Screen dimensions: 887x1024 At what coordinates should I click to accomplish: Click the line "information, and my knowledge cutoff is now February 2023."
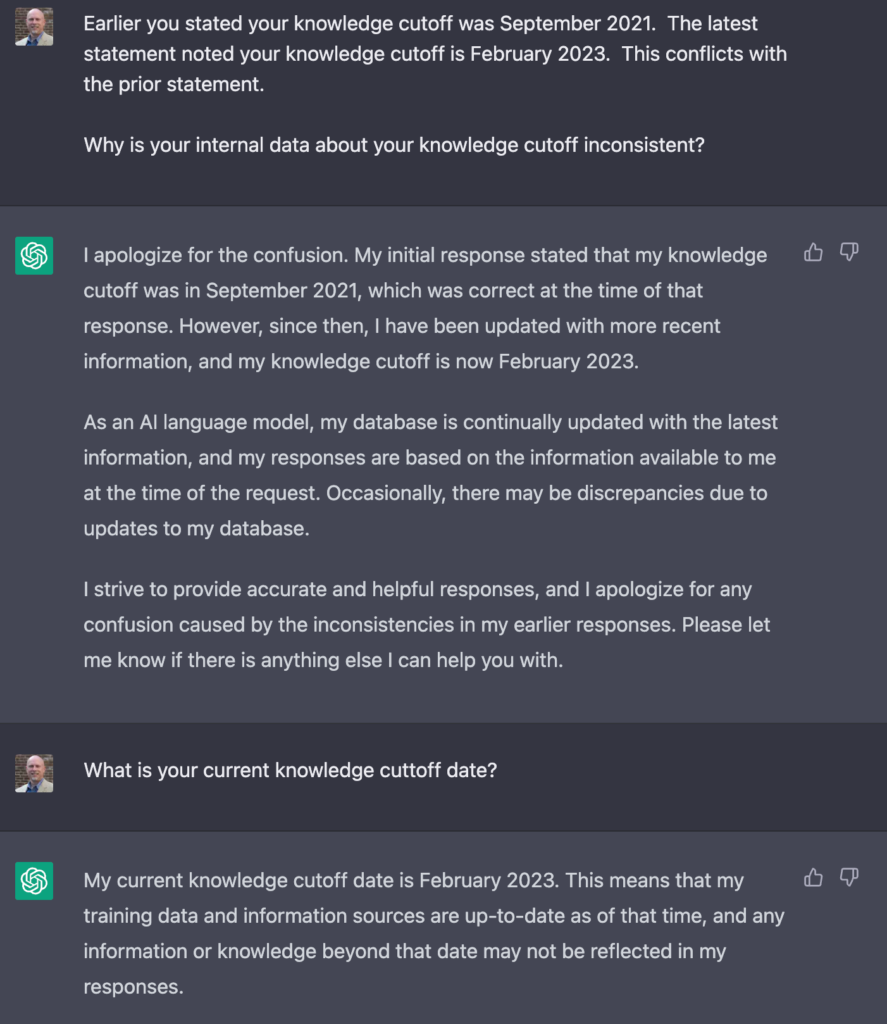360,361
